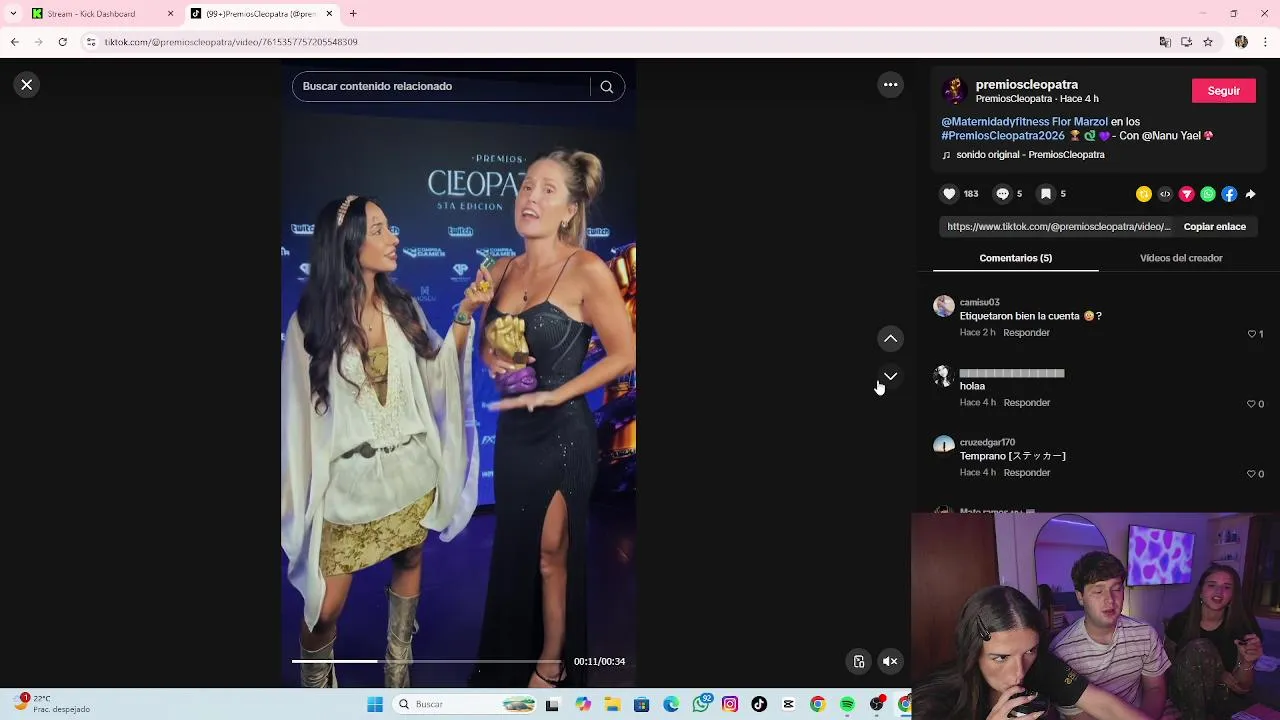The width and height of the screenshot is (1280, 720).
Task: Go back with the browser back arrow
Action: point(15,42)
